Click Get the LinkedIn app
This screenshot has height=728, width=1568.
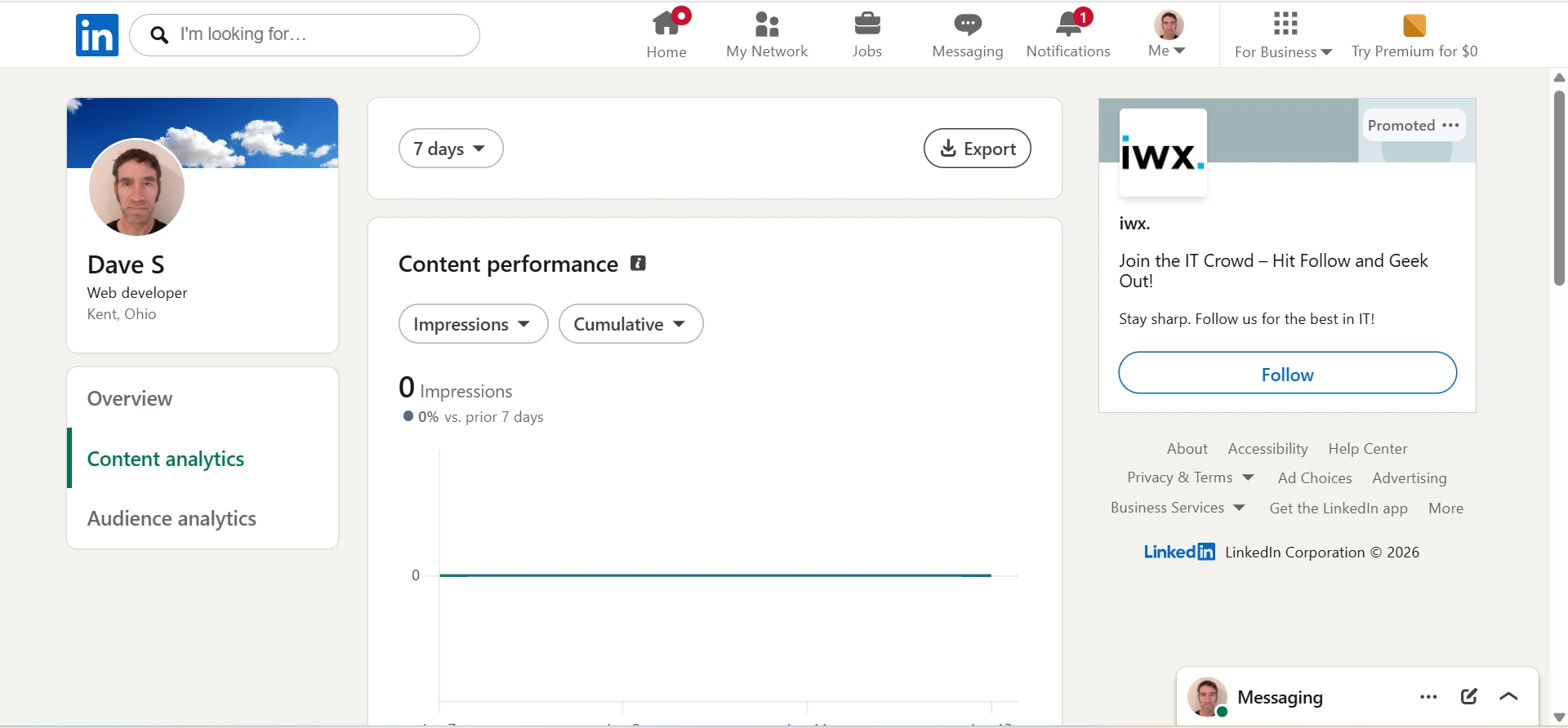pyautogui.click(x=1339, y=508)
